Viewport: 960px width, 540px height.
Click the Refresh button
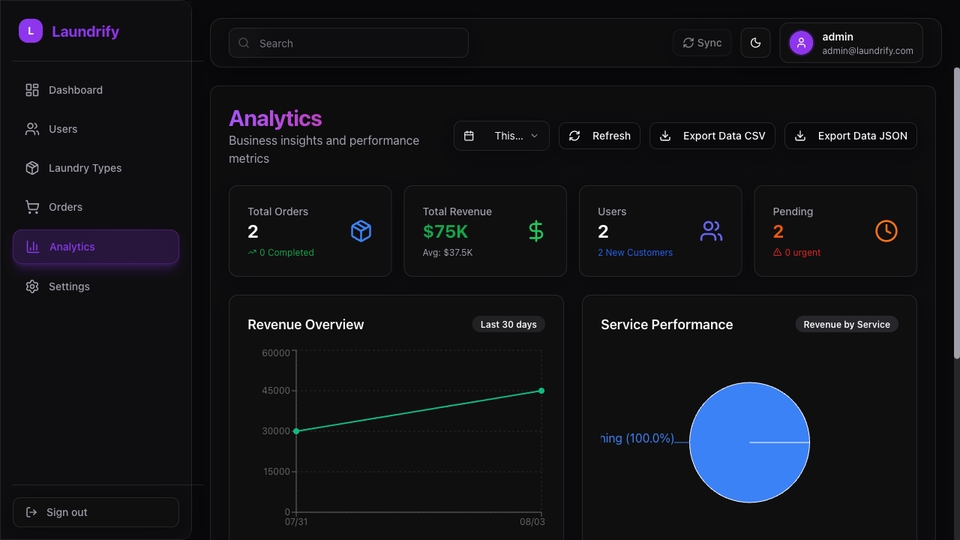[599, 136]
